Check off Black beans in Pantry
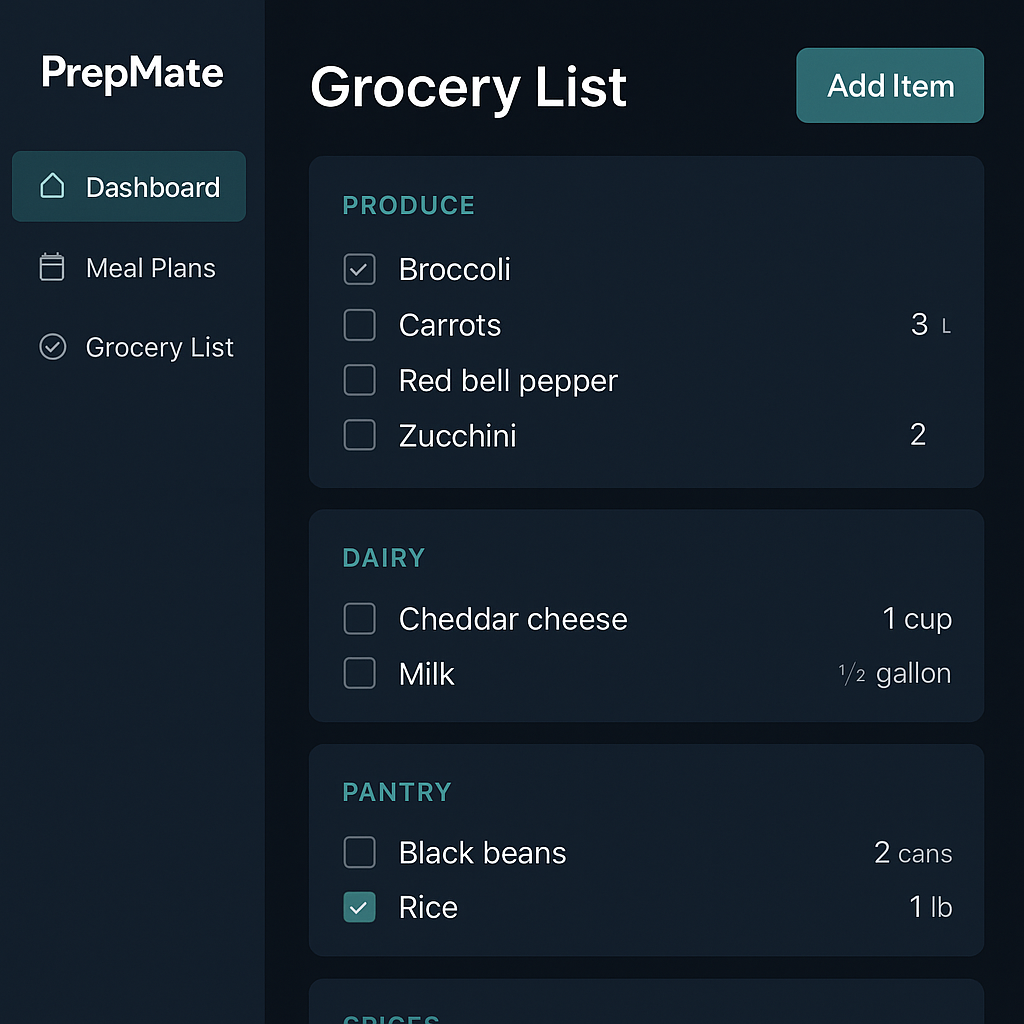 click(x=359, y=852)
